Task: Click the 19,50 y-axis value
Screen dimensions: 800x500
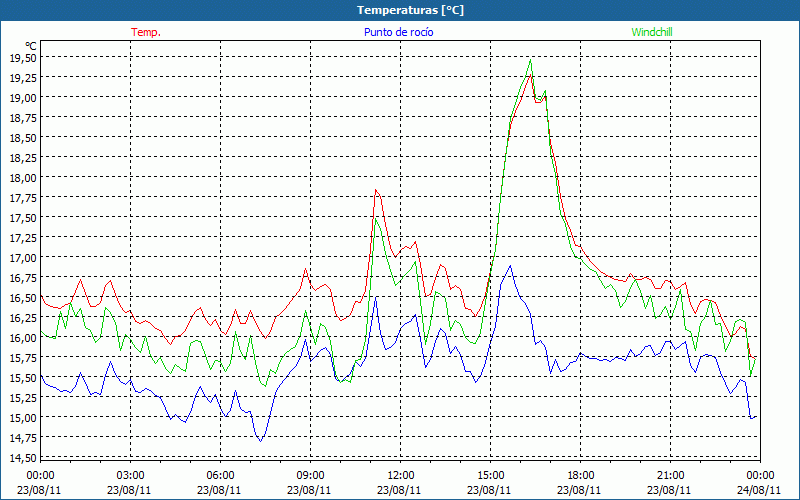Action: click(x=23, y=58)
